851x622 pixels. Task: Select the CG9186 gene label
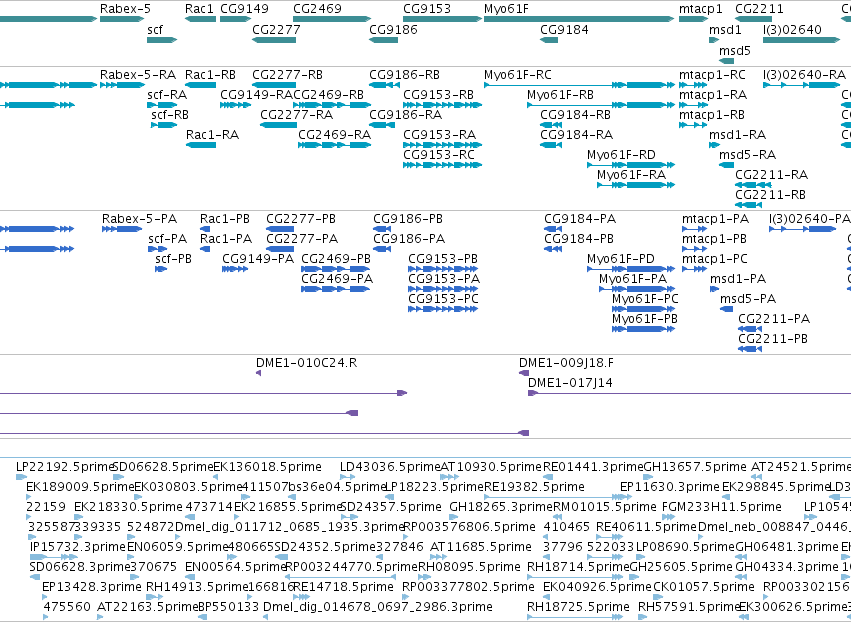pos(393,29)
